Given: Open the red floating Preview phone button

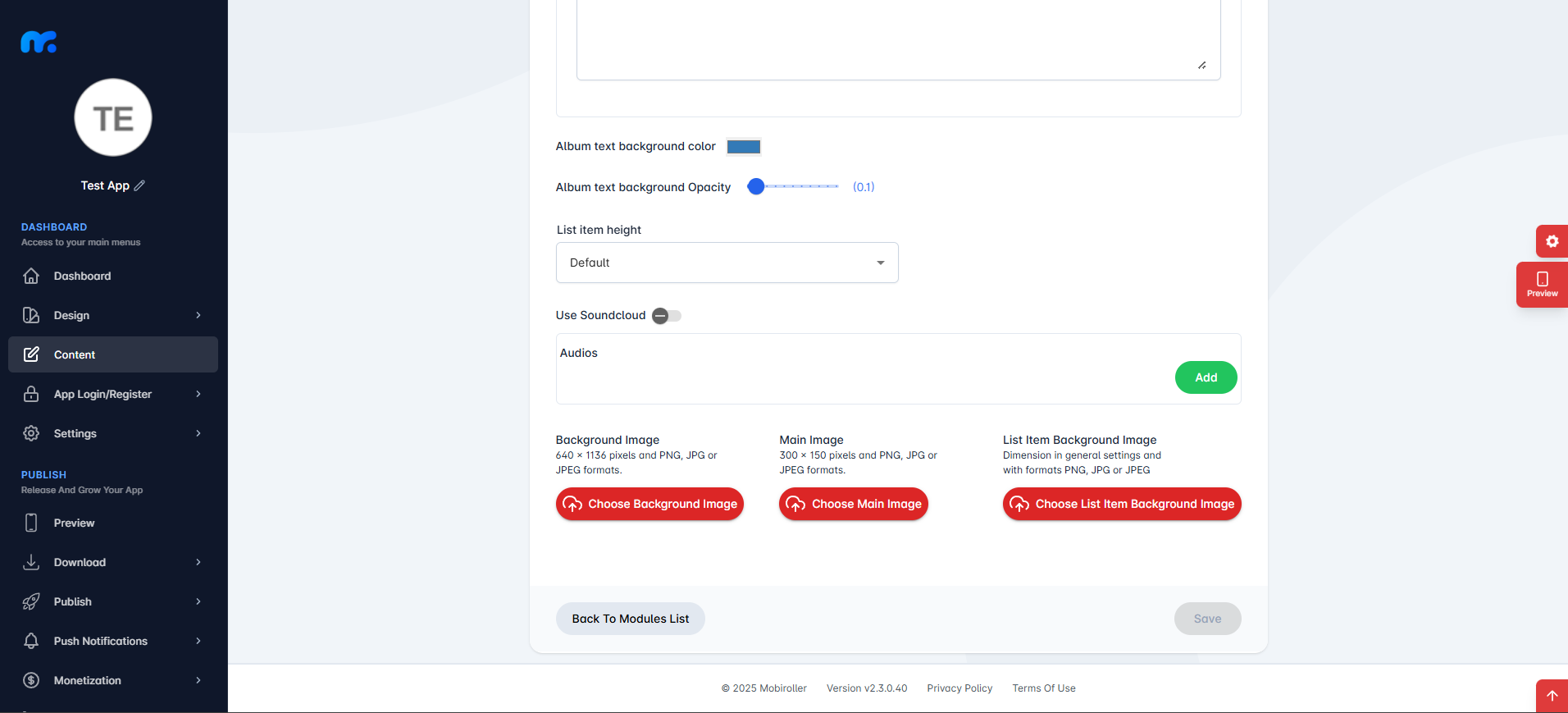Looking at the screenshot, I should (x=1542, y=285).
